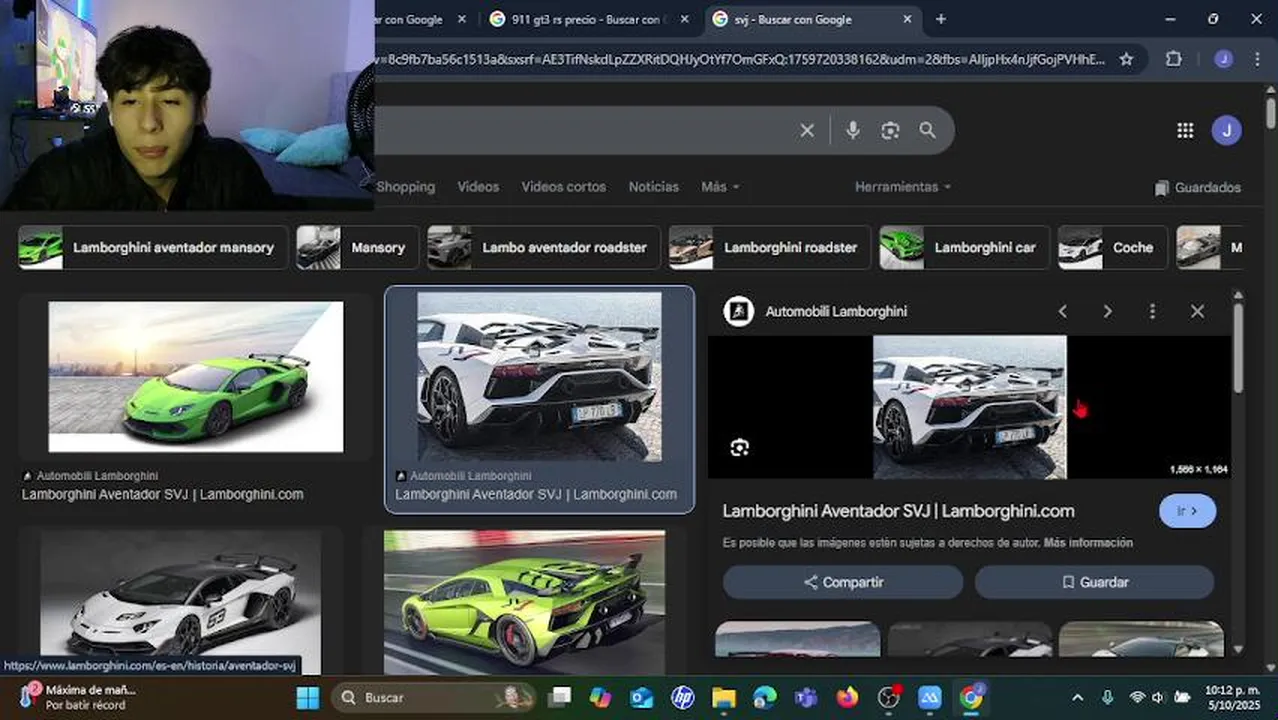Screen dimensions: 1278x720
Task: Clear the Google search box text
Action: 807,130
